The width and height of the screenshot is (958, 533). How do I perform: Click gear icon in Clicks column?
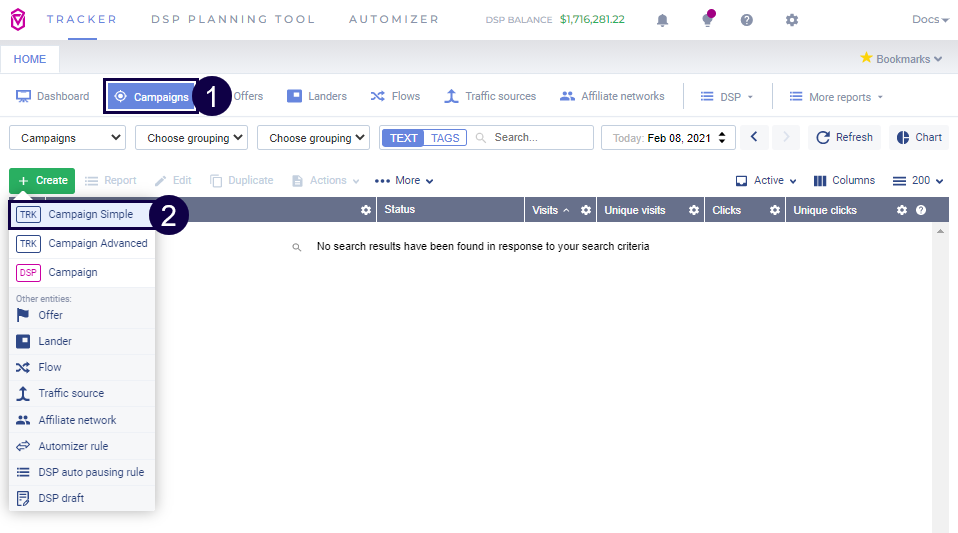click(x=774, y=210)
